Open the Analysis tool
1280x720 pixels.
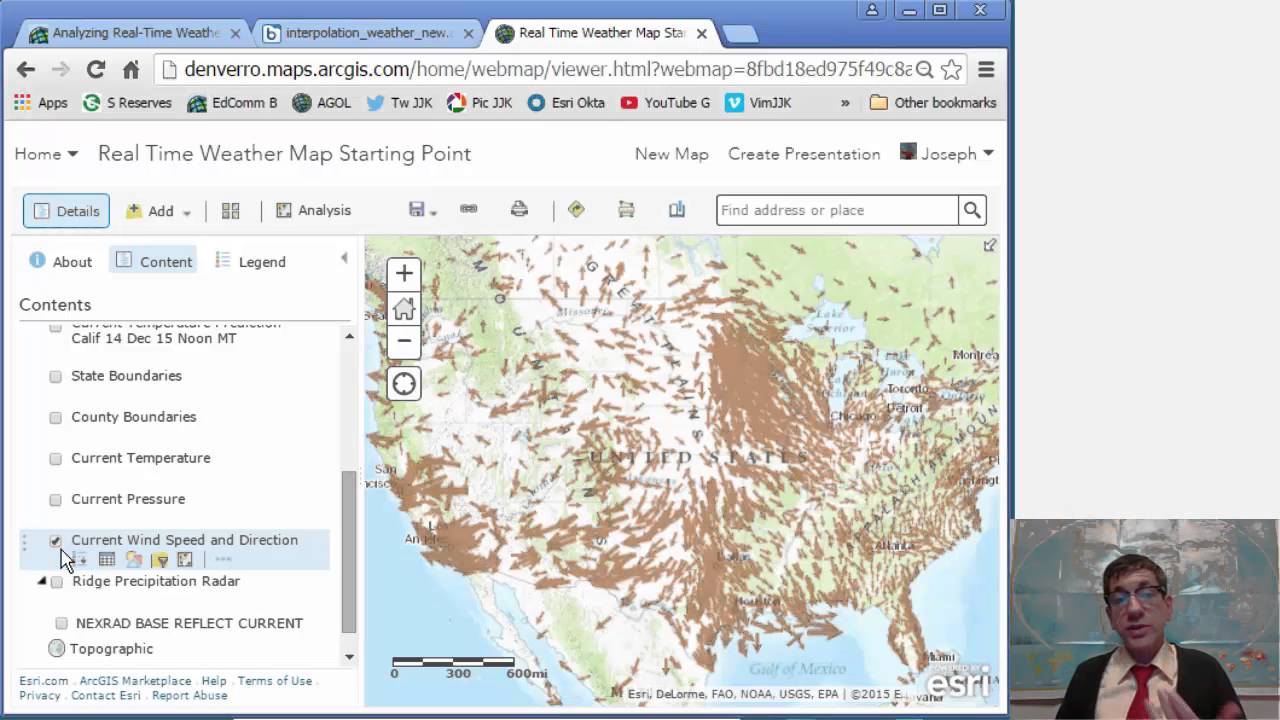[313, 210]
